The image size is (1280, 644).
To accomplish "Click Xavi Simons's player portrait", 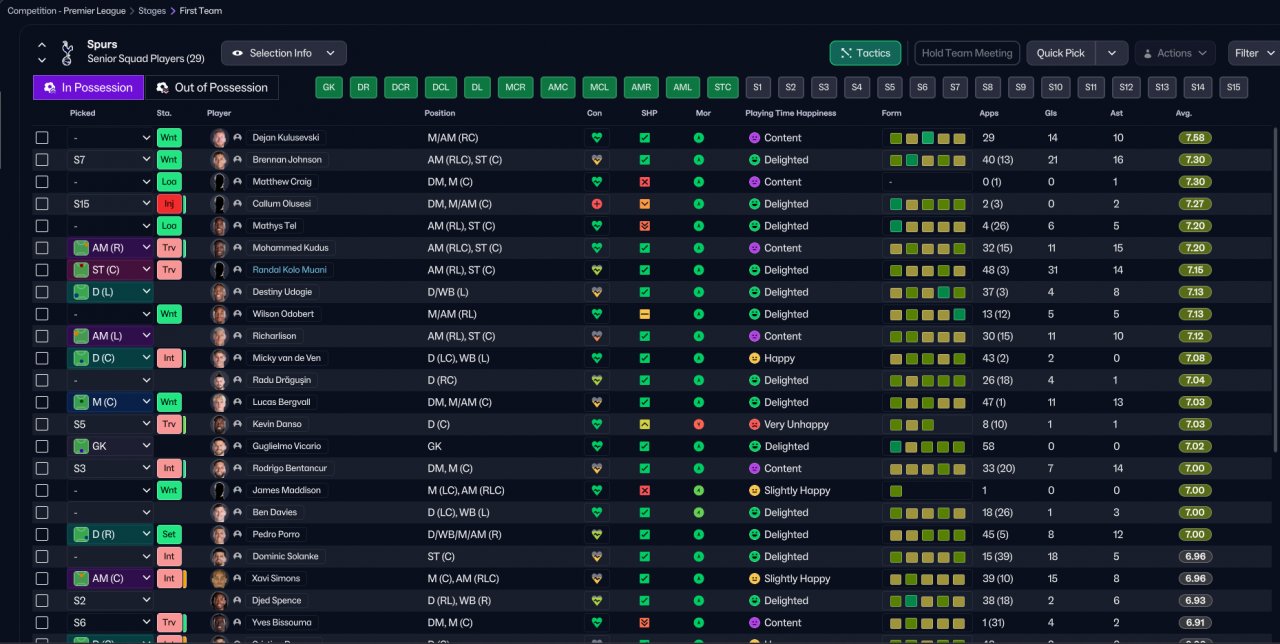I will pyautogui.click(x=219, y=578).
